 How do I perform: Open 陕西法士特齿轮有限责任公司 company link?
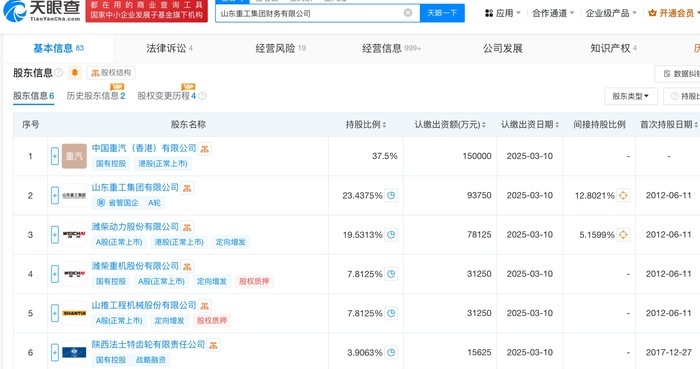(148, 344)
